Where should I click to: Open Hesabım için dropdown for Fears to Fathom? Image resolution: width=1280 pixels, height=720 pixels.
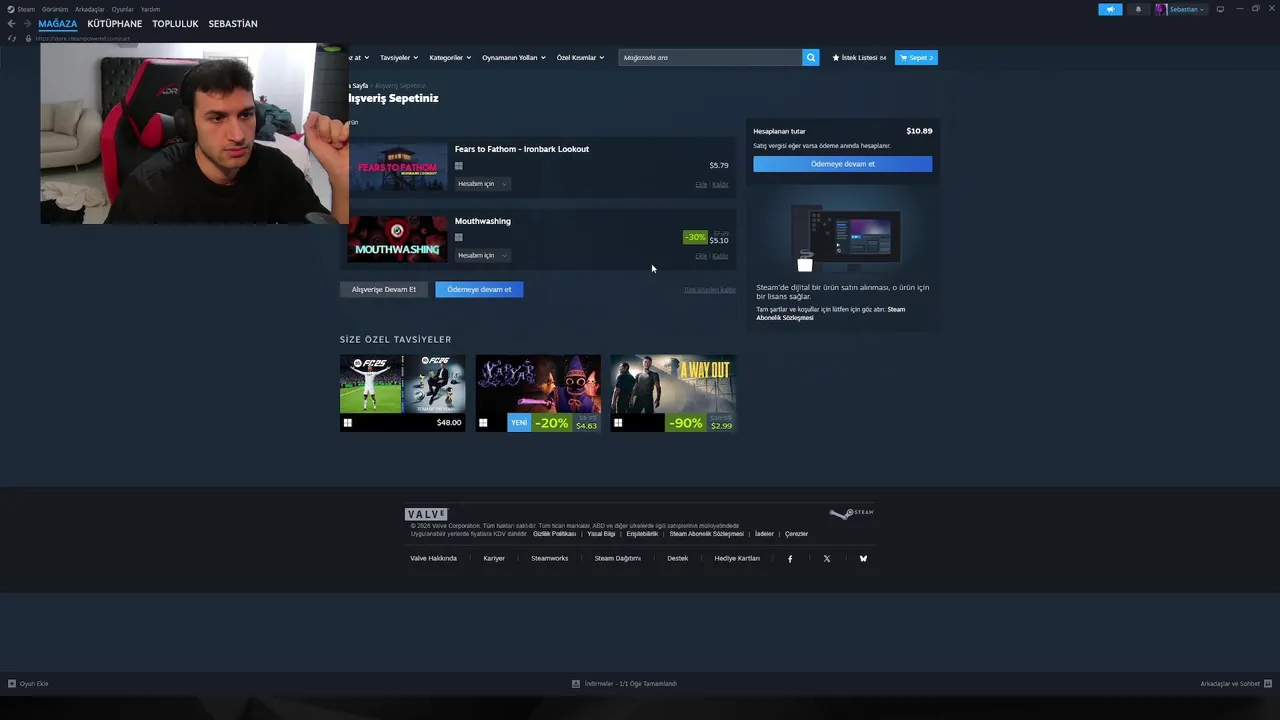tap(483, 184)
